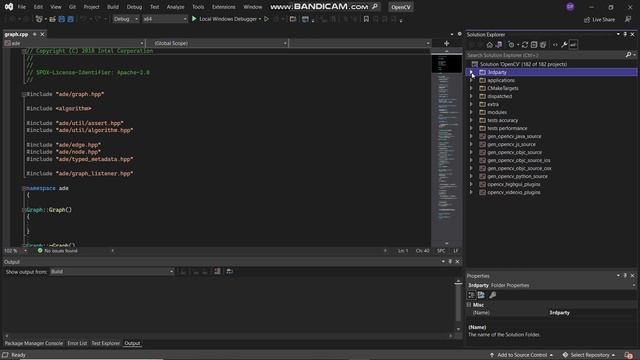This screenshot has height=360, width=640.
Task: Switch to the Error List tab
Action: pyautogui.click(x=77, y=343)
